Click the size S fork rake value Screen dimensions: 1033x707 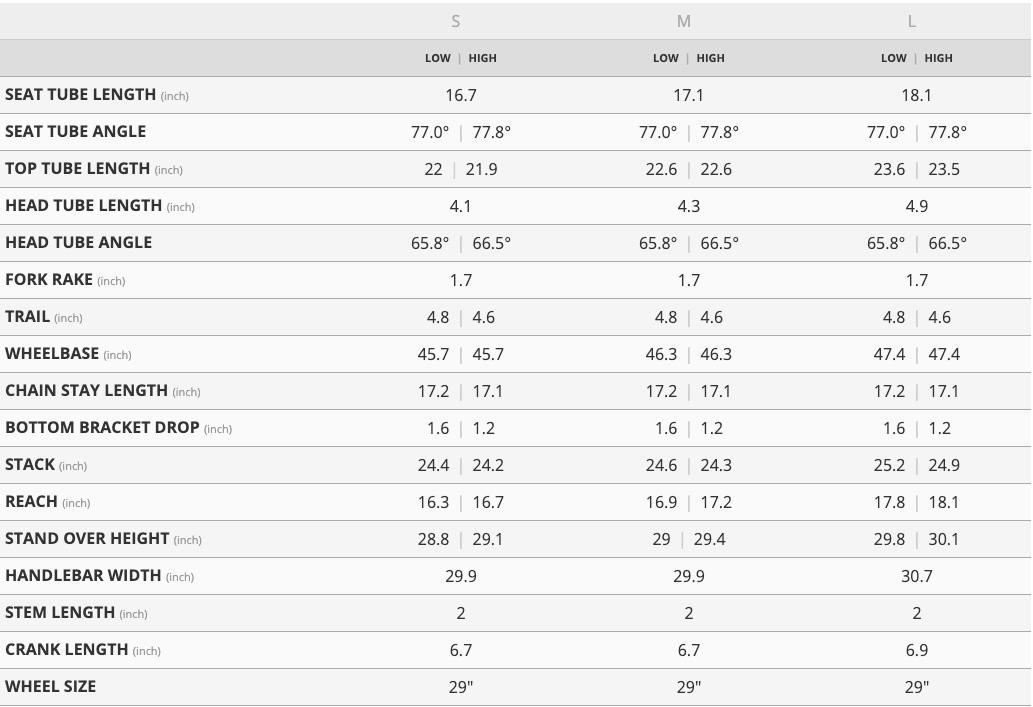tap(460, 280)
